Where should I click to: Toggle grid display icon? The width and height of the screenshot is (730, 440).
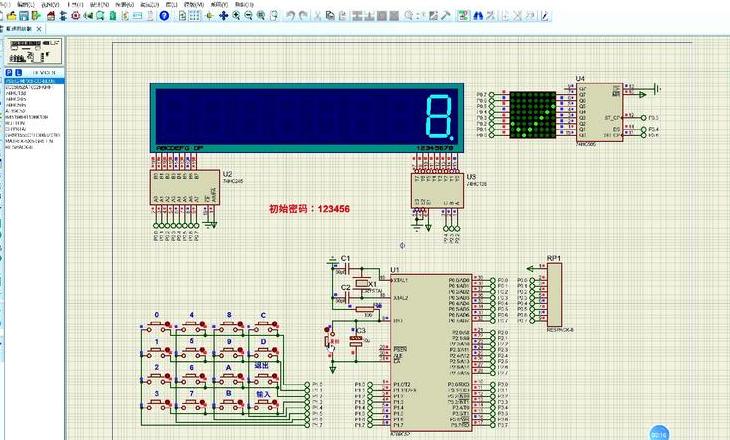[x=194, y=16]
